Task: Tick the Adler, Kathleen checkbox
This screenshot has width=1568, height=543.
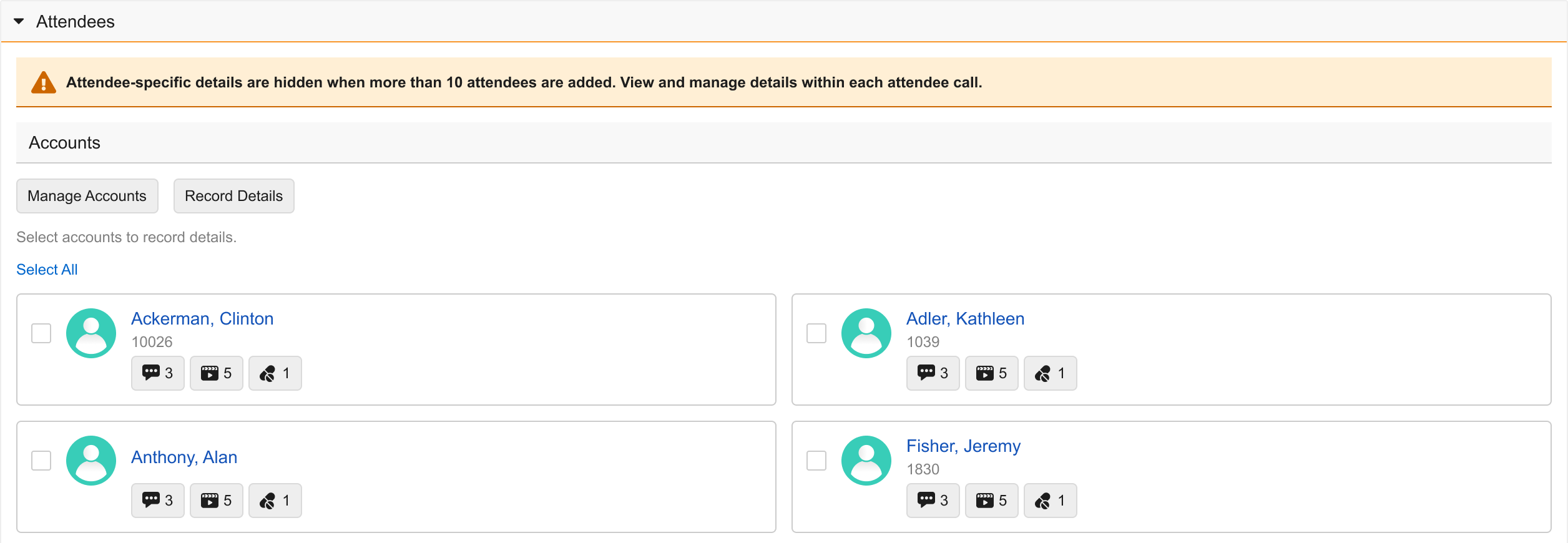Action: (816, 333)
